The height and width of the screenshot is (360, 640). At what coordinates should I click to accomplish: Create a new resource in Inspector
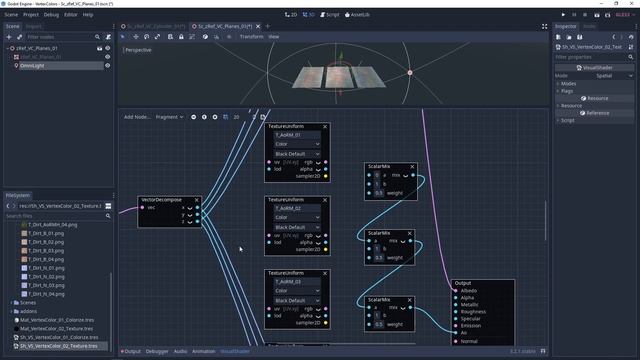pos(558,37)
